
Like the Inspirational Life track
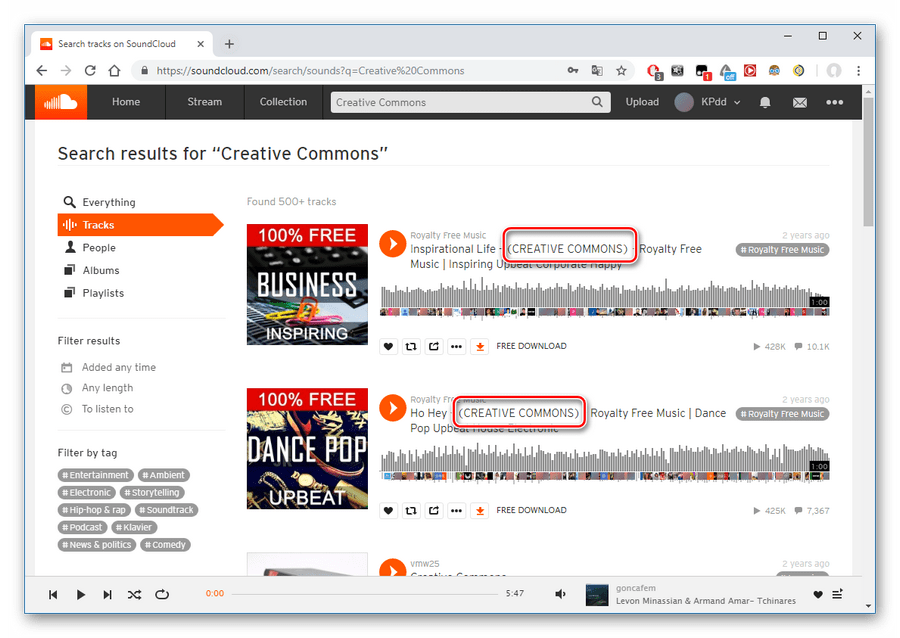pos(388,346)
